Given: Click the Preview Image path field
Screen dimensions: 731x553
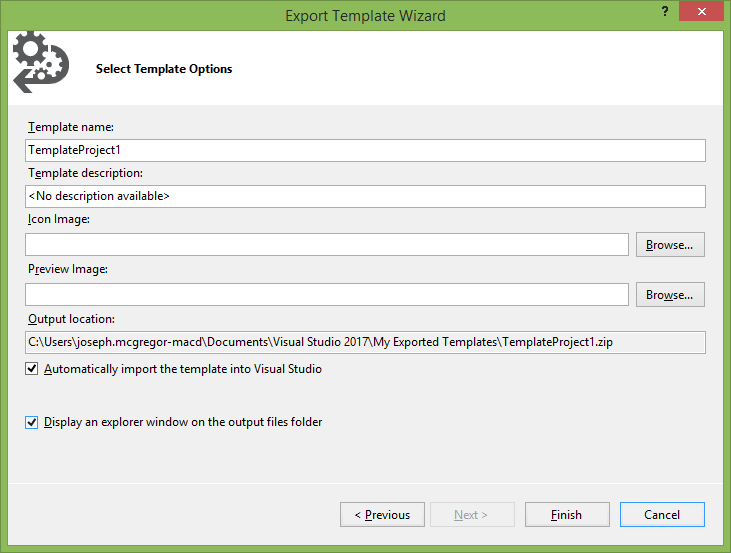Looking at the screenshot, I should (327, 295).
